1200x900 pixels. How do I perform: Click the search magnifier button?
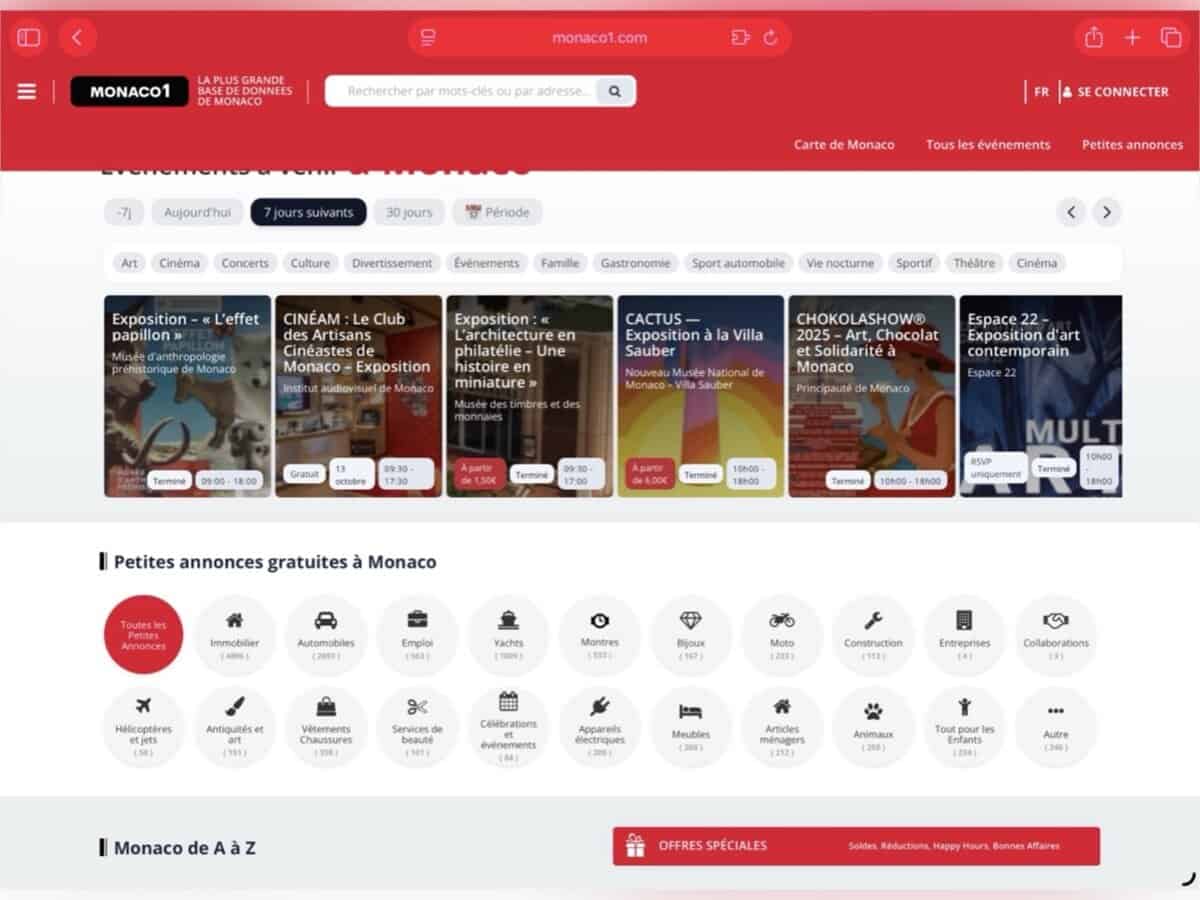coord(615,91)
